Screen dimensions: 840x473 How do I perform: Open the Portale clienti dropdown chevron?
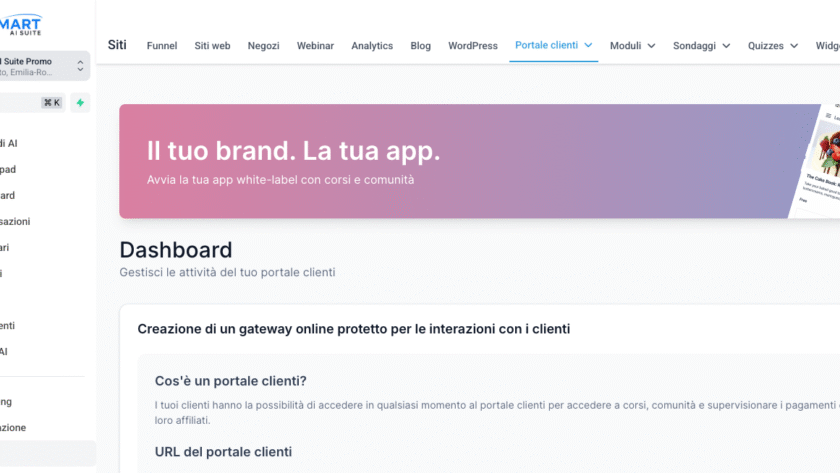589,45
